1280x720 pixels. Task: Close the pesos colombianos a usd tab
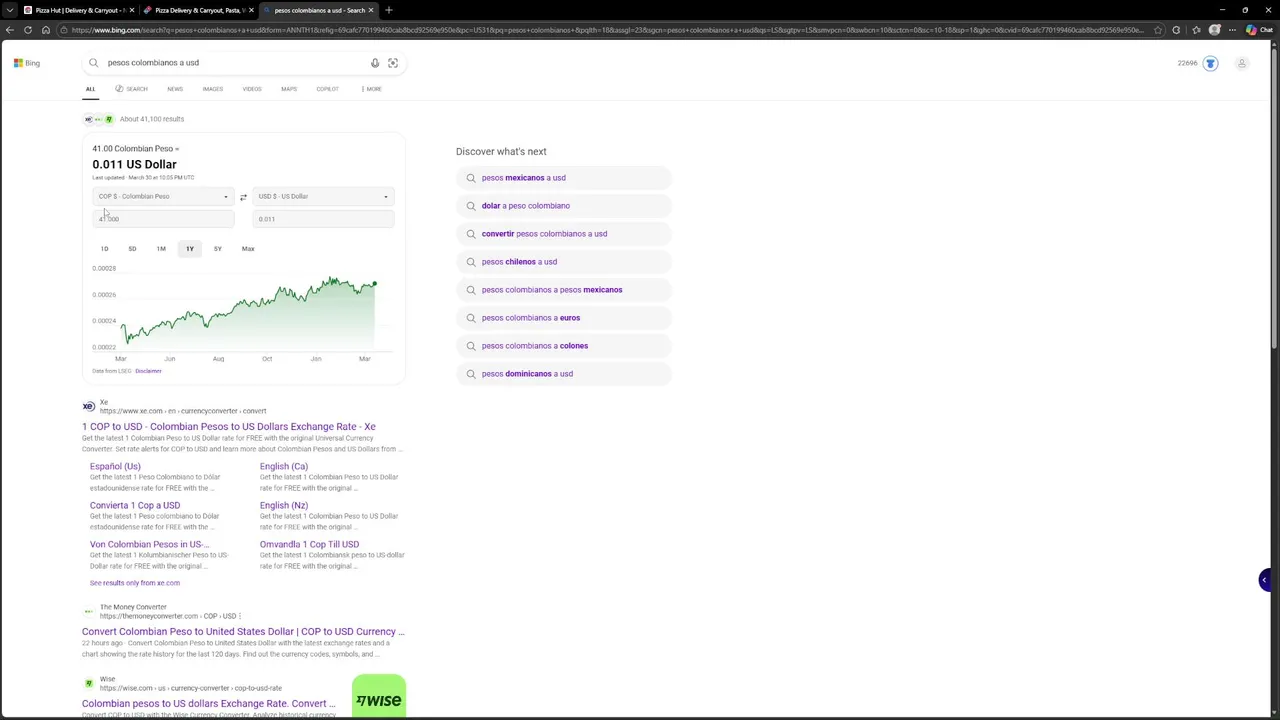click(x=371, y=10)
